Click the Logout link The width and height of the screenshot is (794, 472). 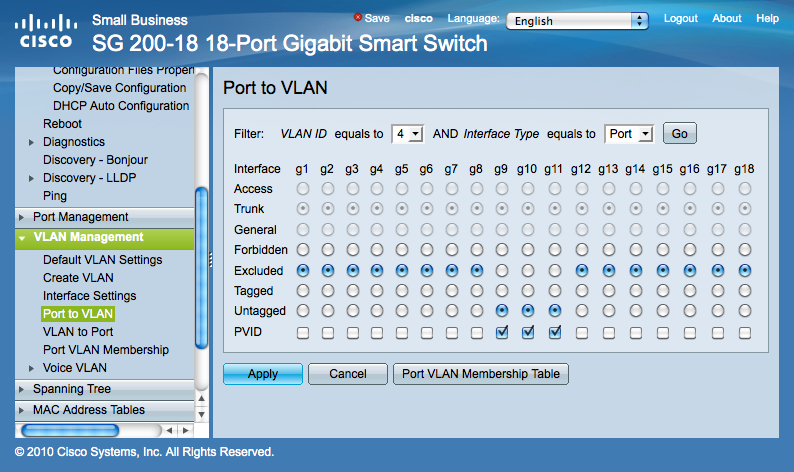(681, 18)
